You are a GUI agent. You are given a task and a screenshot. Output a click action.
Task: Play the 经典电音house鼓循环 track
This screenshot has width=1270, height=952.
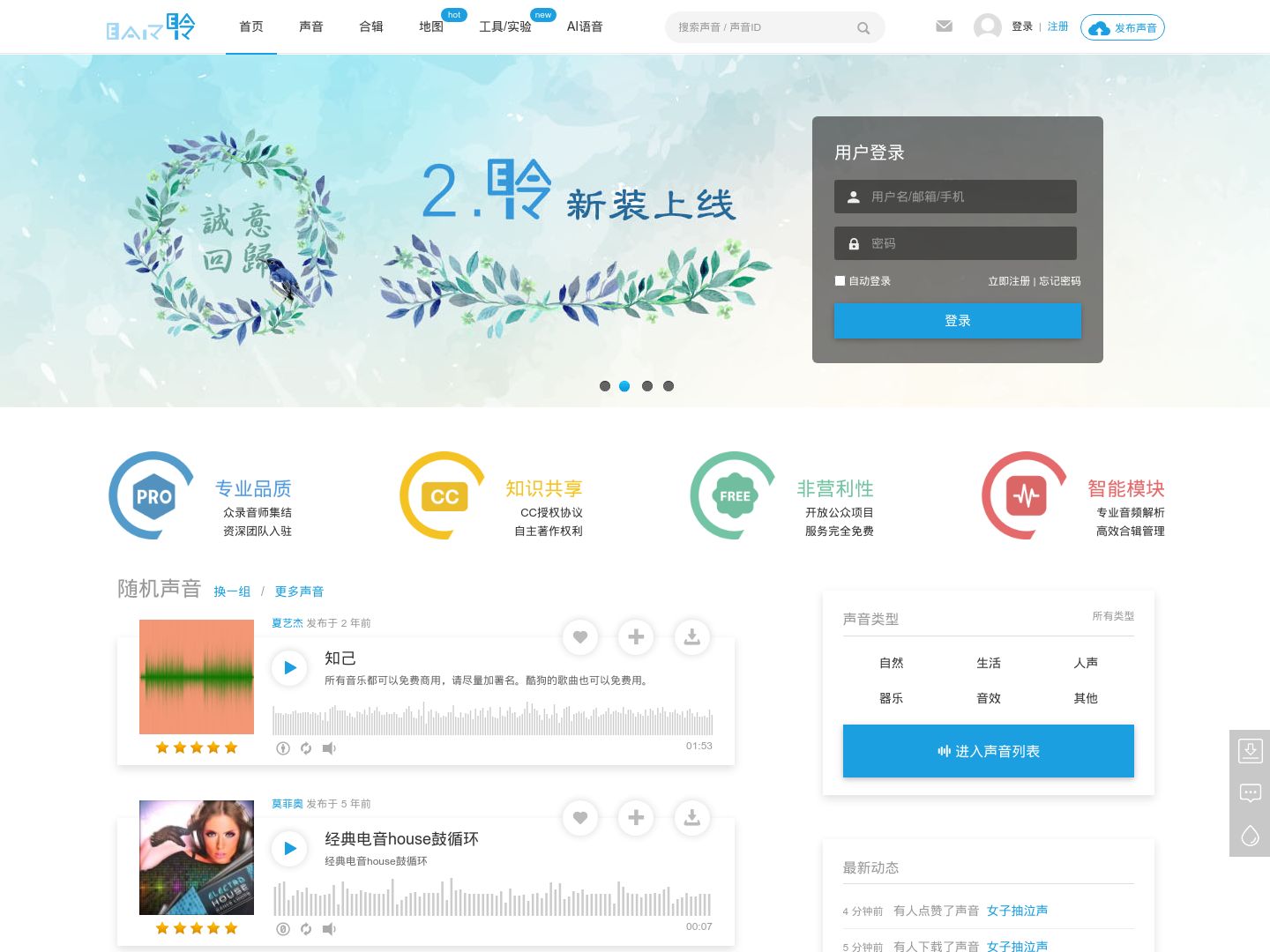point(289,849)
